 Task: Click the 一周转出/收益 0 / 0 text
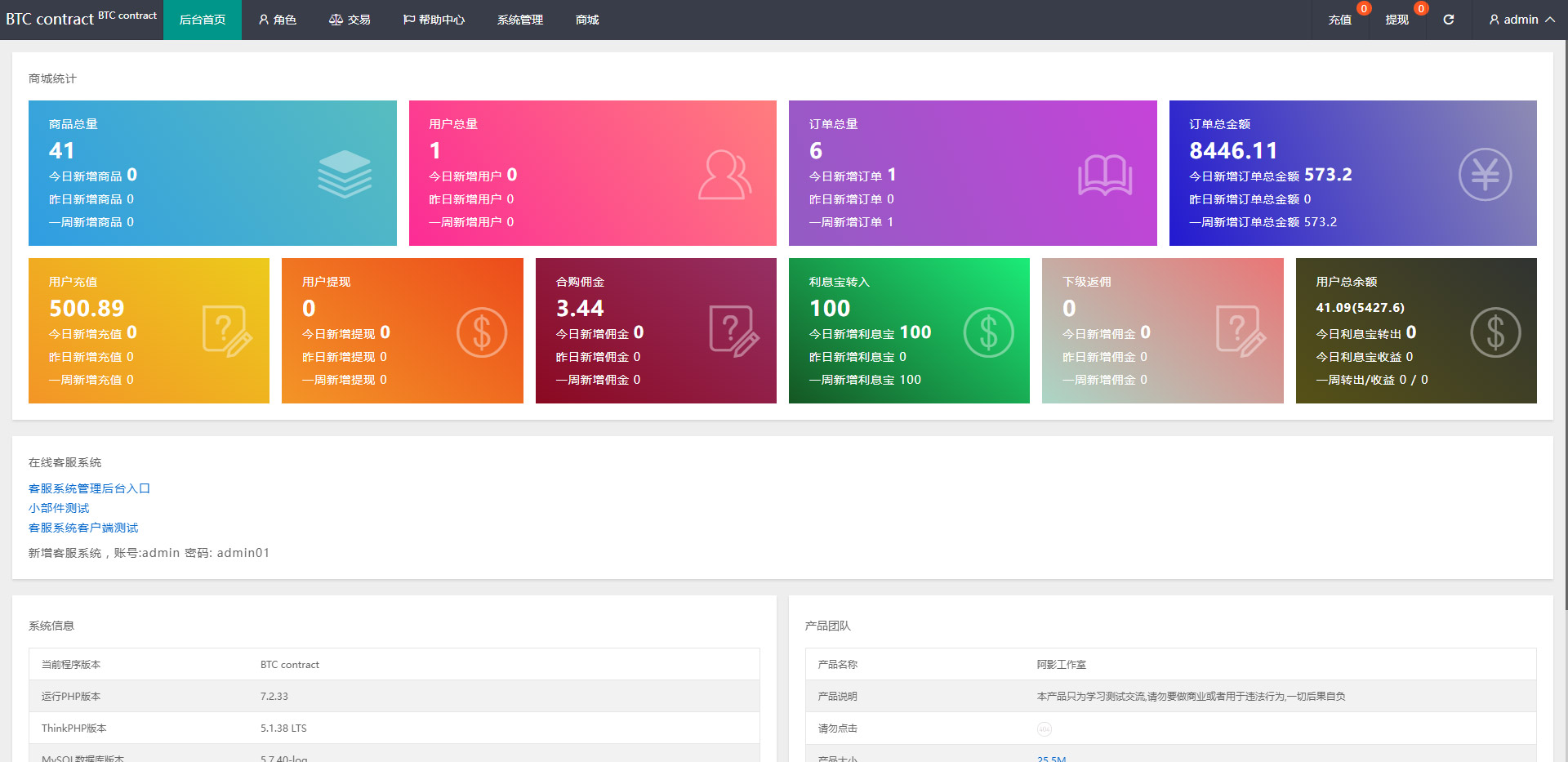tap(1372, 380)
